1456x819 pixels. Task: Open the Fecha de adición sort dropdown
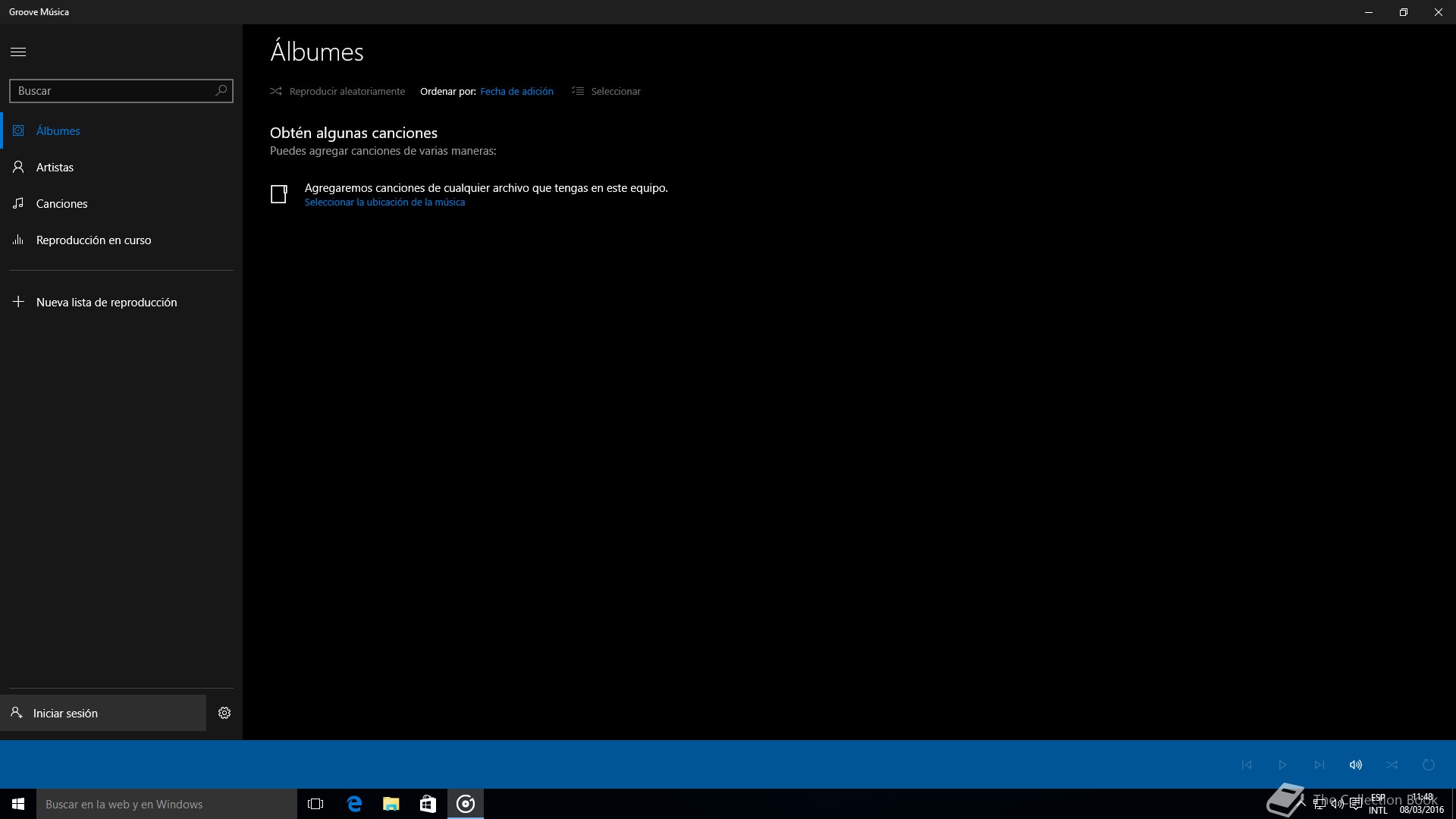517,91
